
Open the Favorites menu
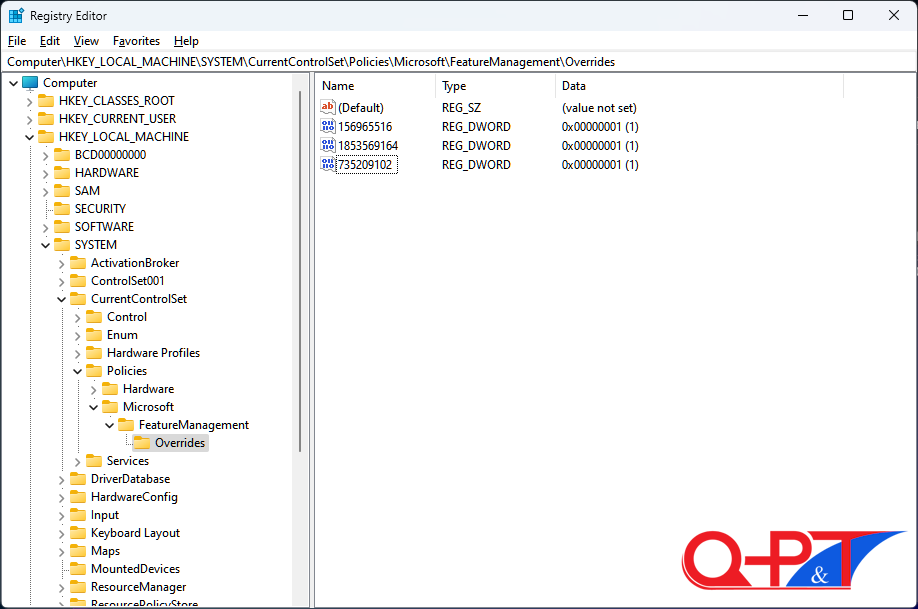136,41
